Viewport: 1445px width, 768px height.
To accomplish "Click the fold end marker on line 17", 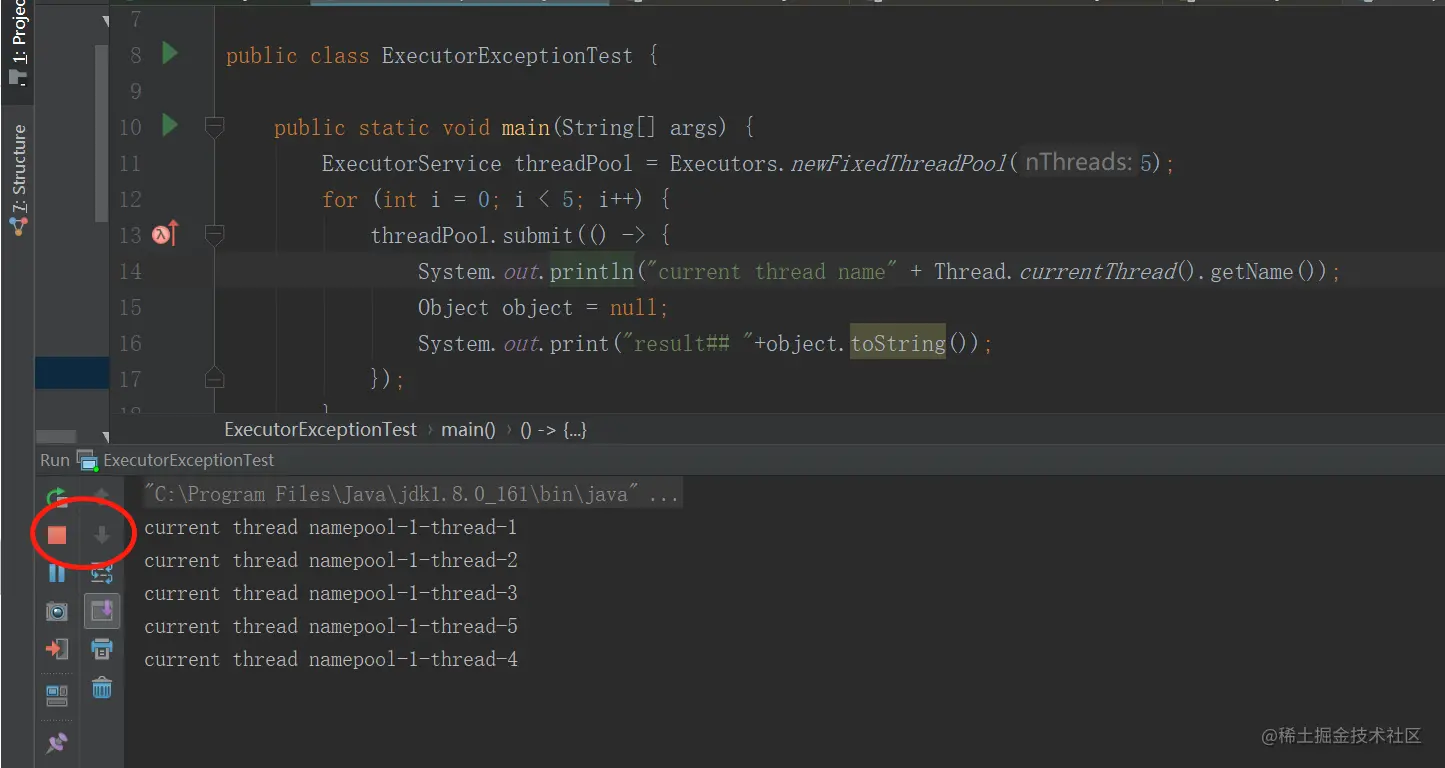I will point(214,378).
